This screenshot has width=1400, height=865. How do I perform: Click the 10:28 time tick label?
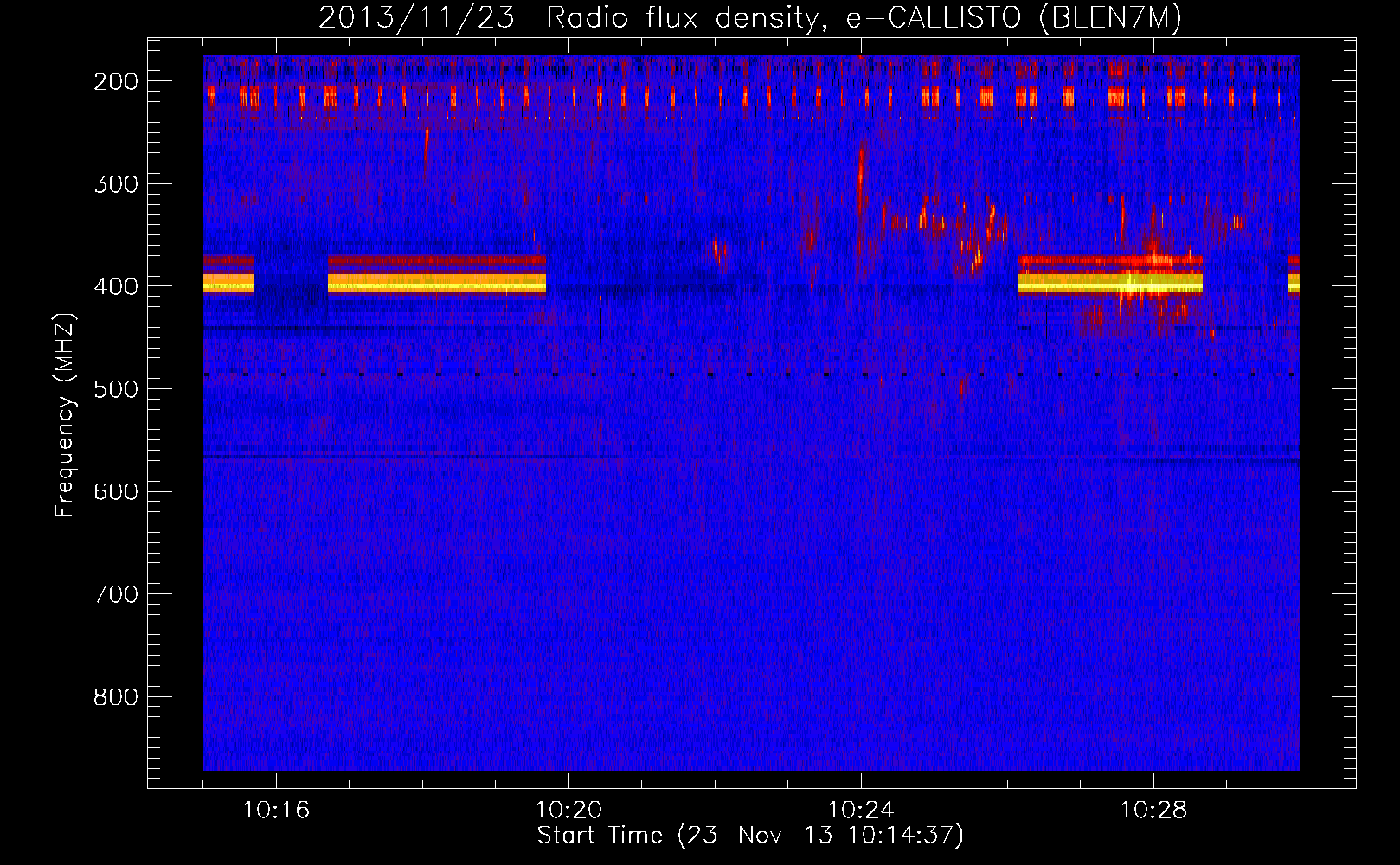point(1153,811)
